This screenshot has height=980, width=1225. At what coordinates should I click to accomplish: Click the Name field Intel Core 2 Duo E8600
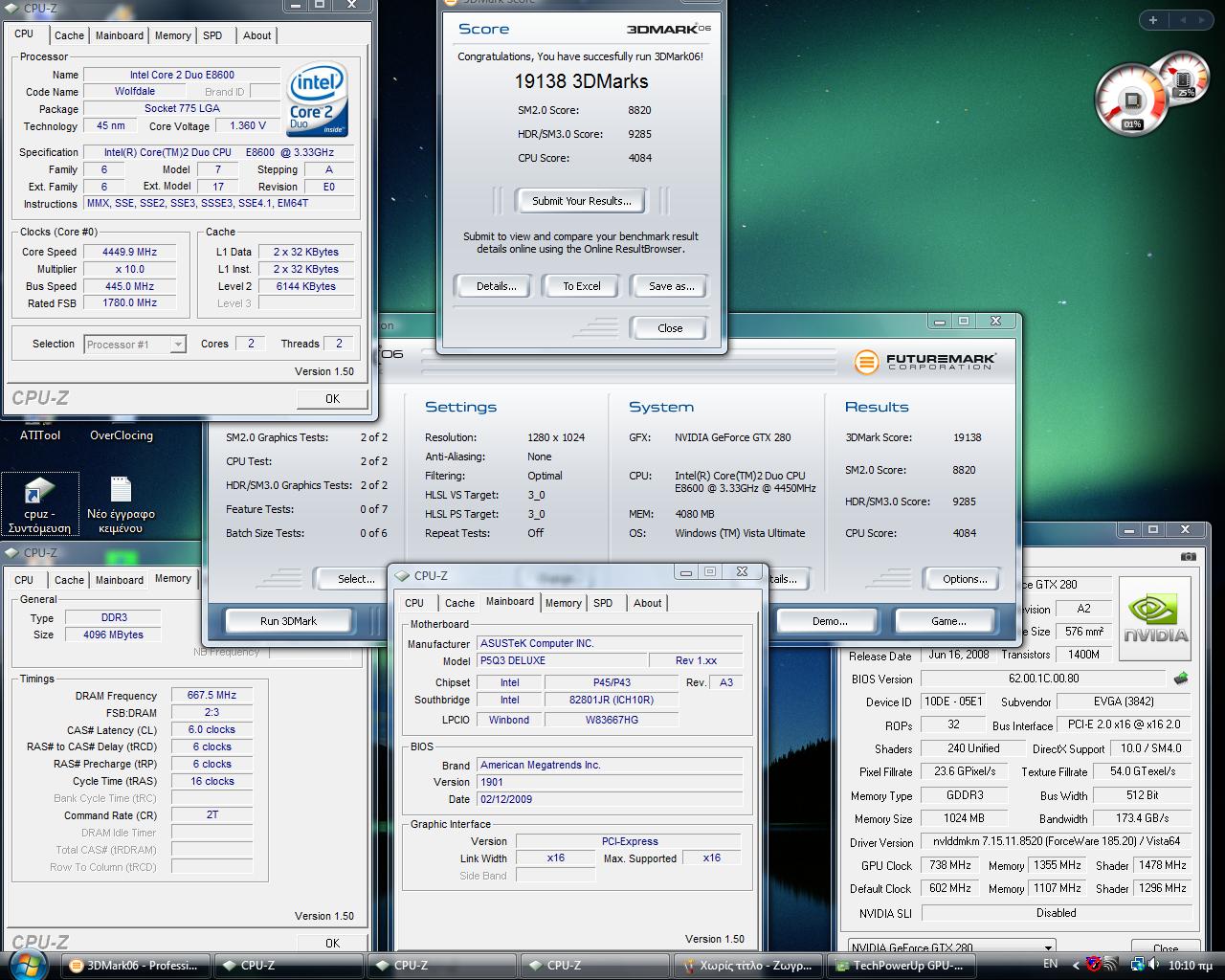[x=182, y=75]
